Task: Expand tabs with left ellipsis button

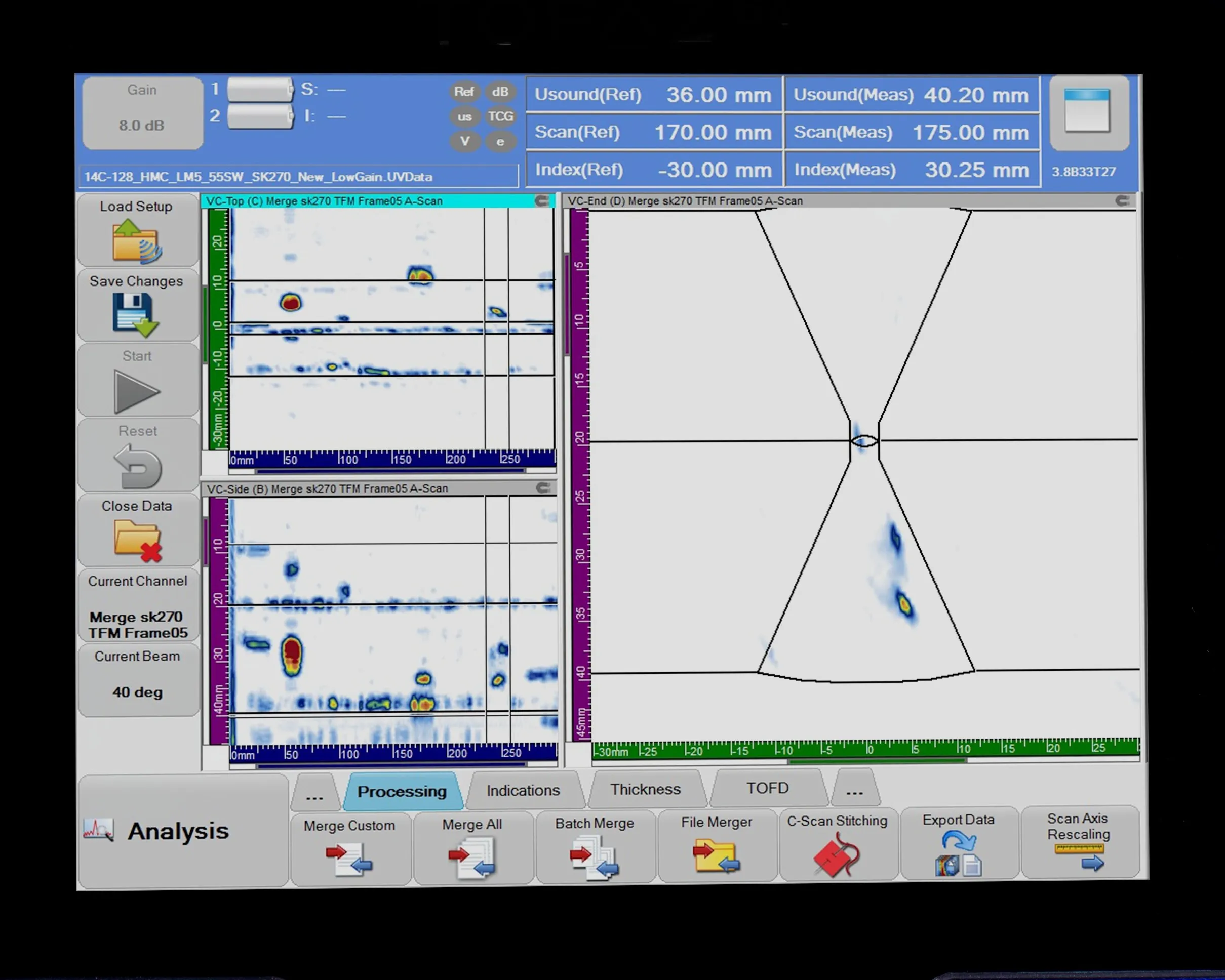Action: point(314,793)
